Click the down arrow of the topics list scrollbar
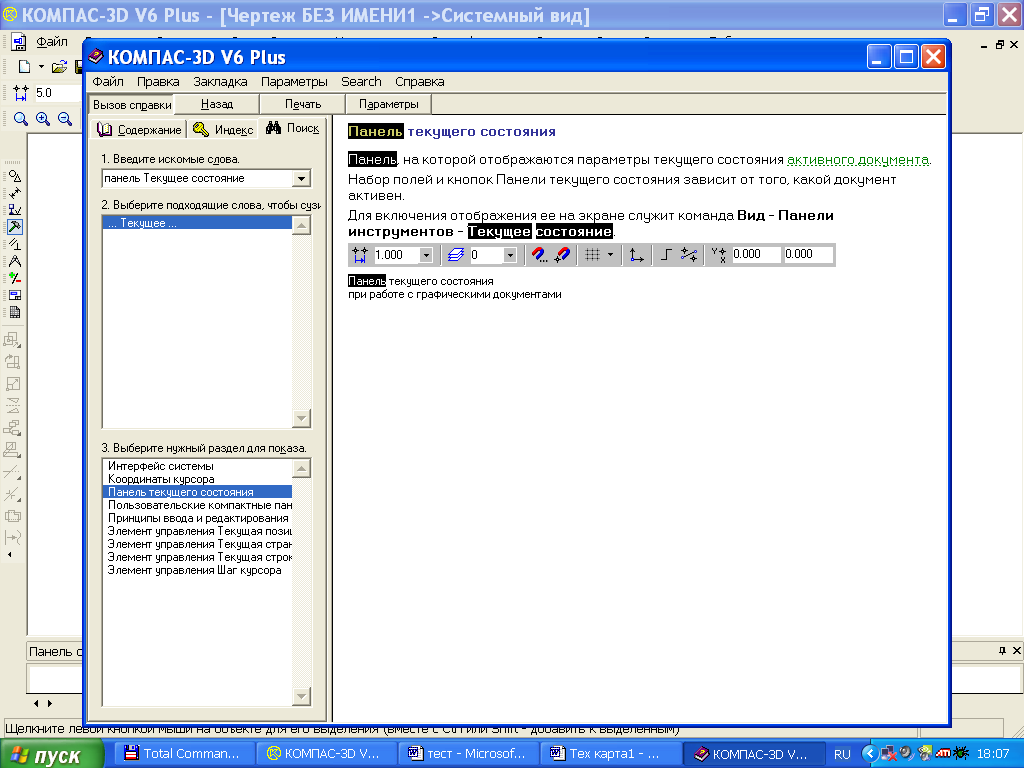The width and height of the screenshot is (1024, 768). point(301,696)
